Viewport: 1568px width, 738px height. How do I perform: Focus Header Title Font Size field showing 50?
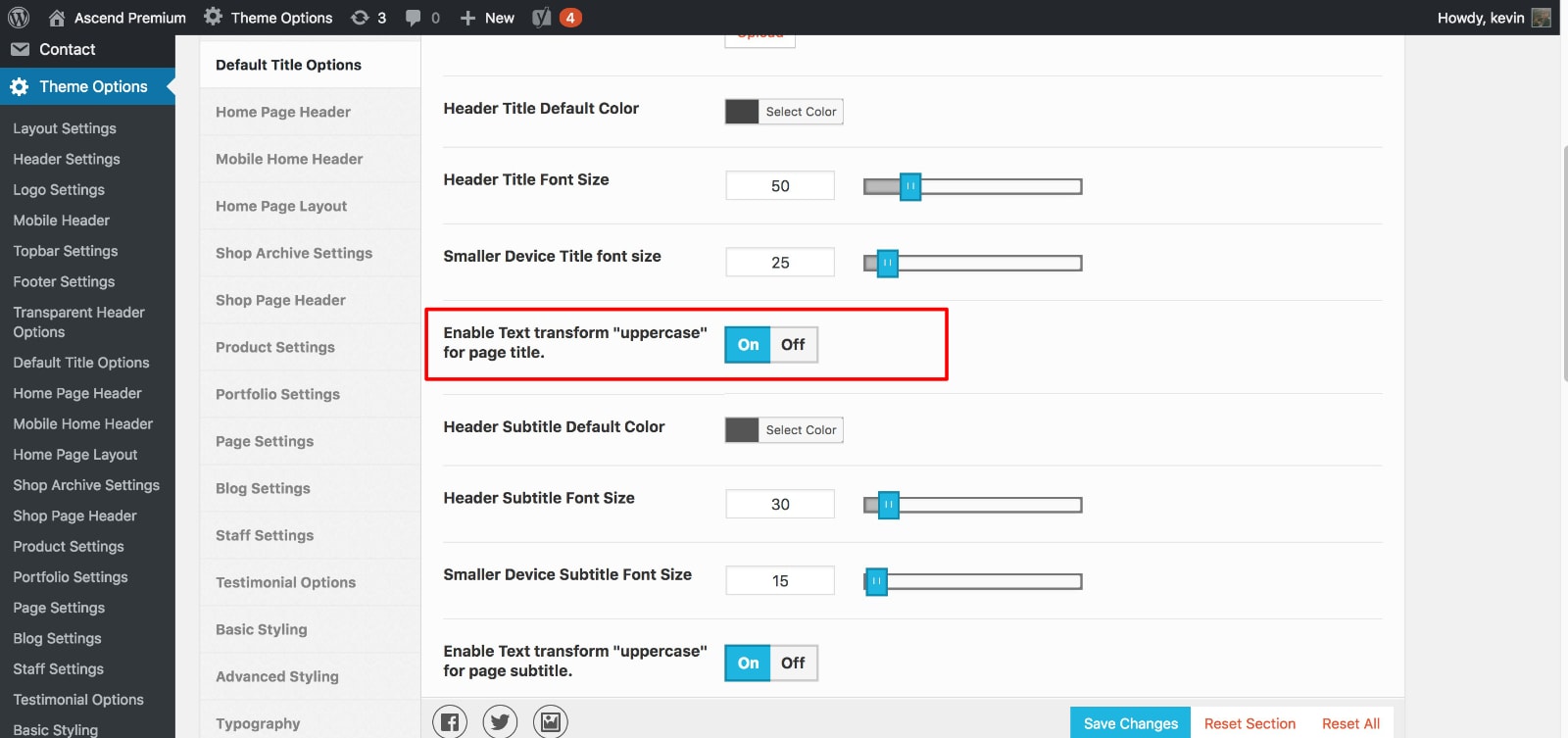[780, 185]
